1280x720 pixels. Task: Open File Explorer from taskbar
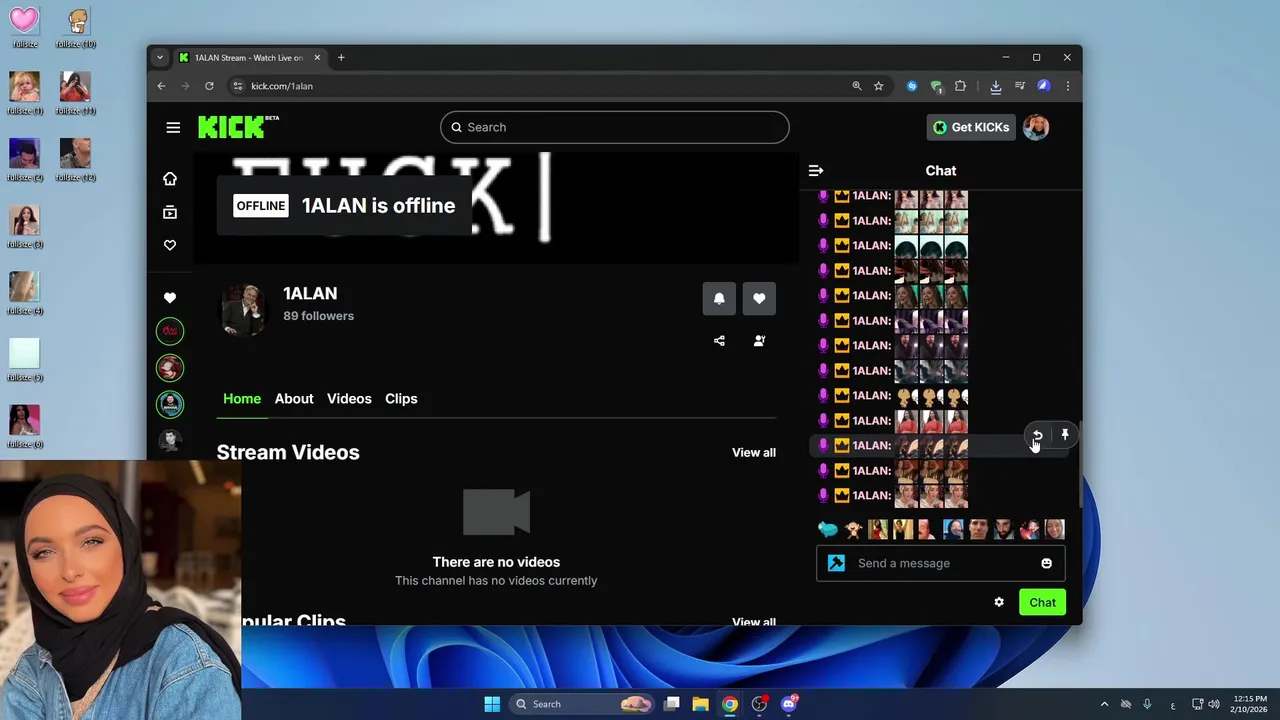pos(700,704)
